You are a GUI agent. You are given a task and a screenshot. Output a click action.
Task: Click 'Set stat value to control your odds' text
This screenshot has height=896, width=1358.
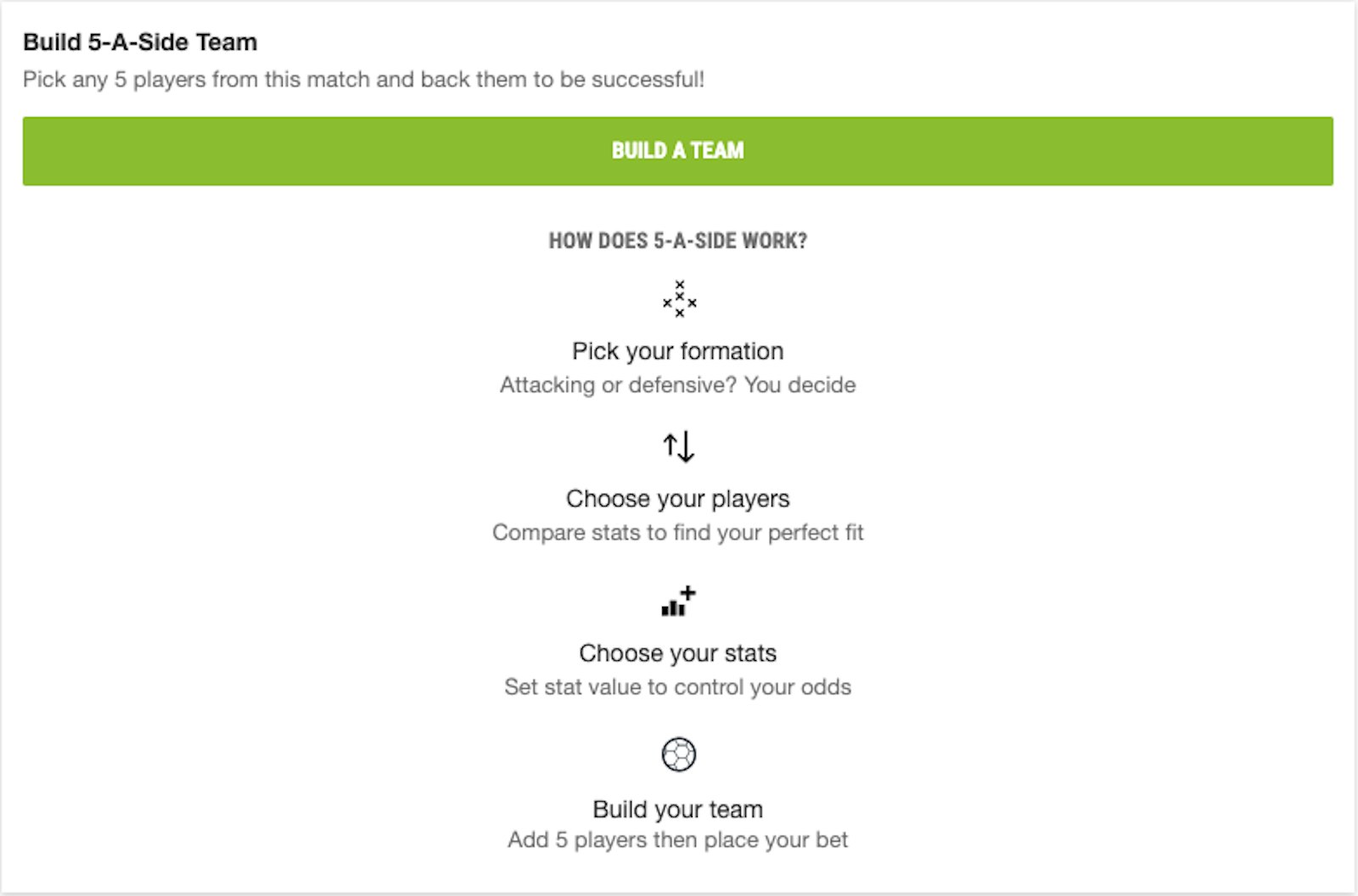point(677,687)
